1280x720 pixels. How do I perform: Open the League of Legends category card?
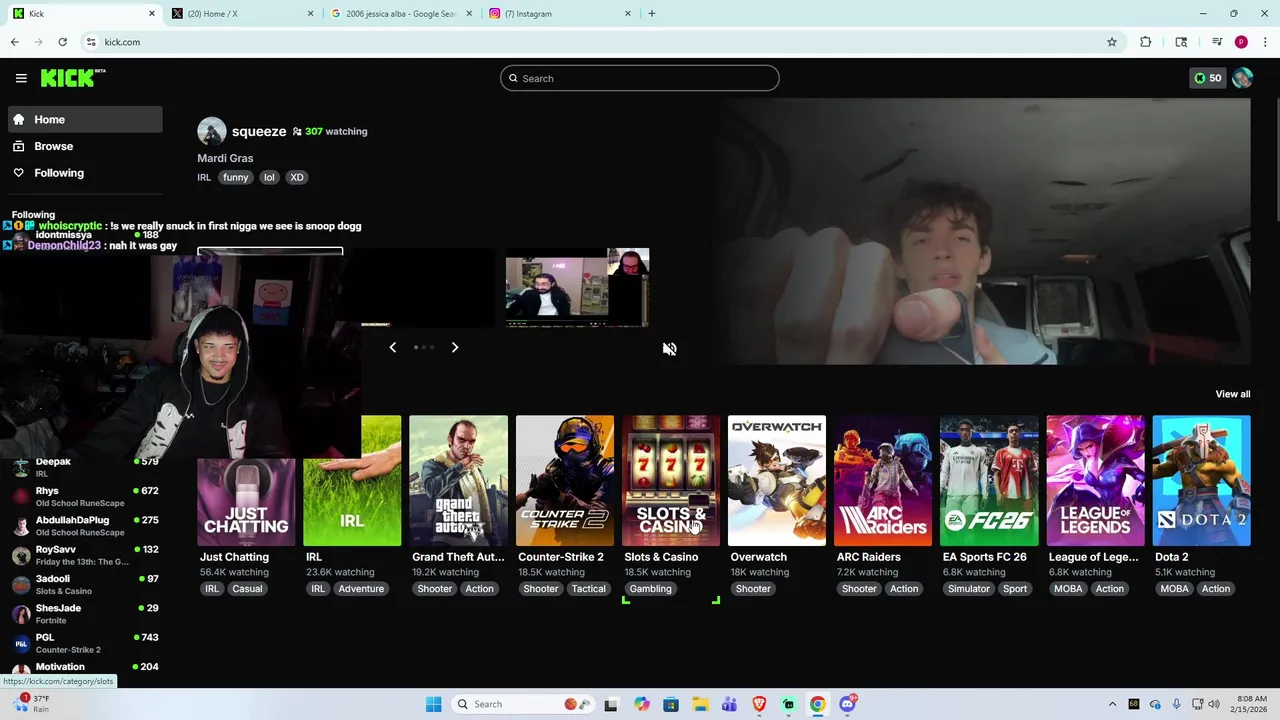(1095, 481)
